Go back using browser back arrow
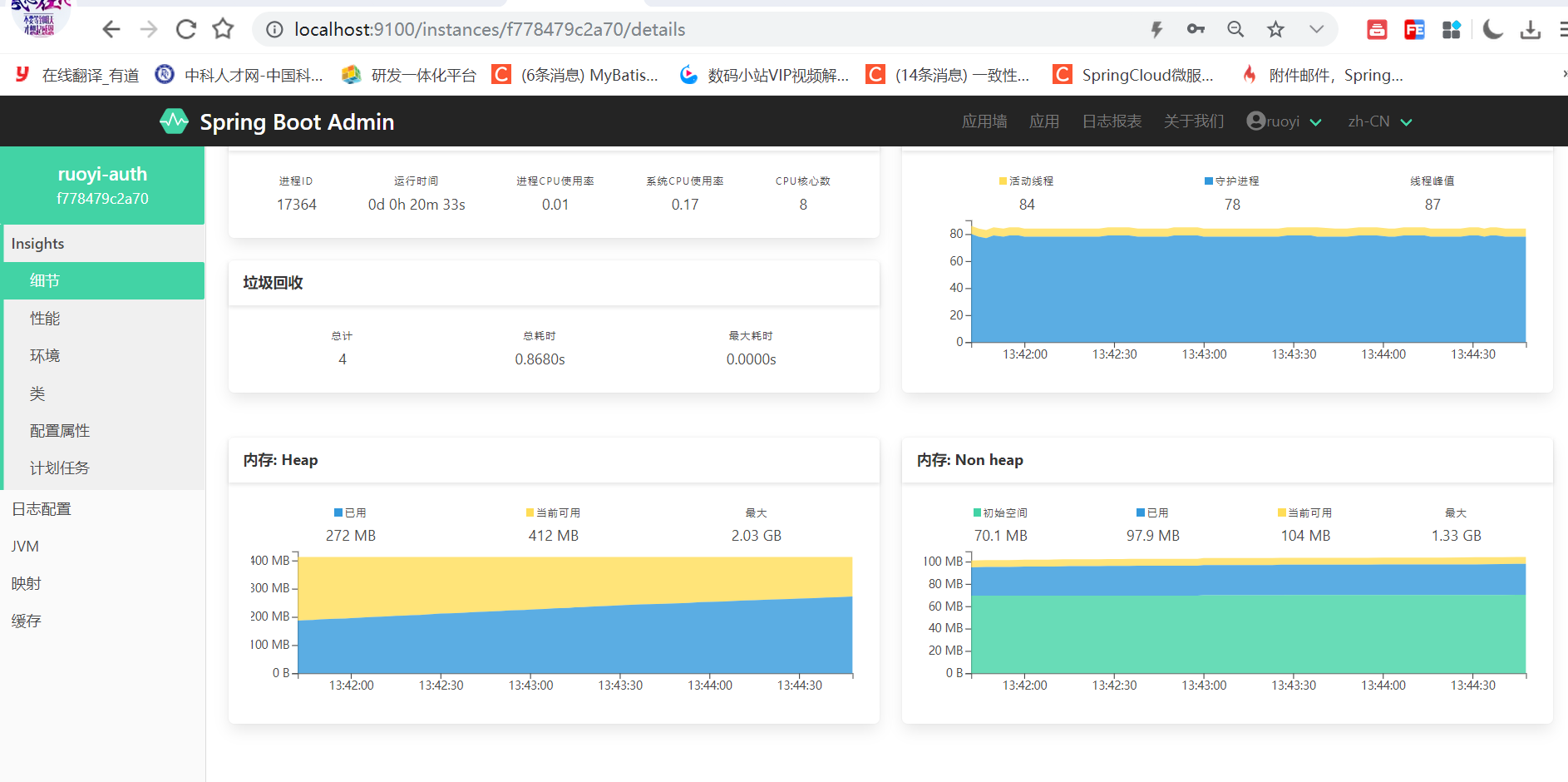The height and width of the screenshot is (782, 1568). click(111, 30)
